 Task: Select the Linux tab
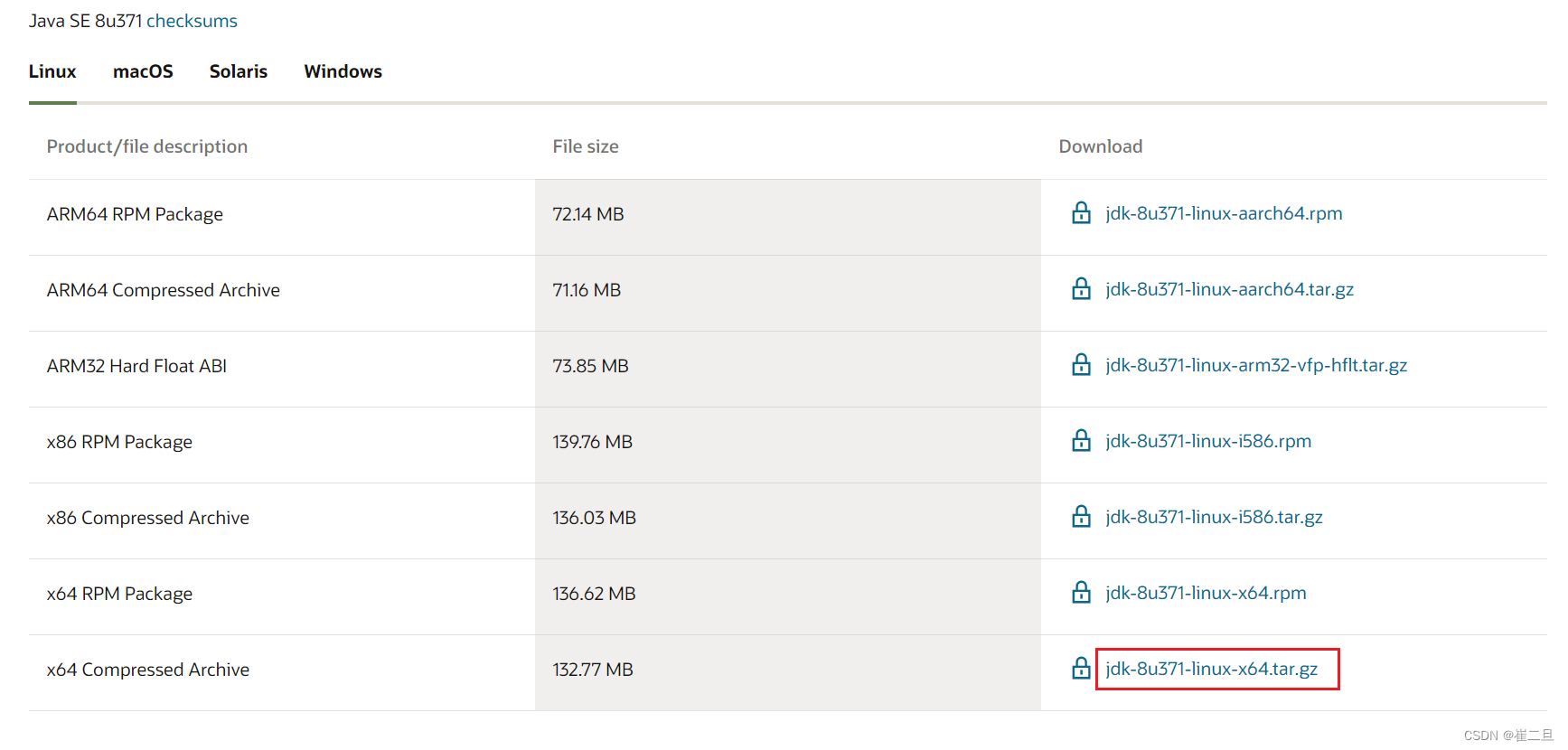52,71
